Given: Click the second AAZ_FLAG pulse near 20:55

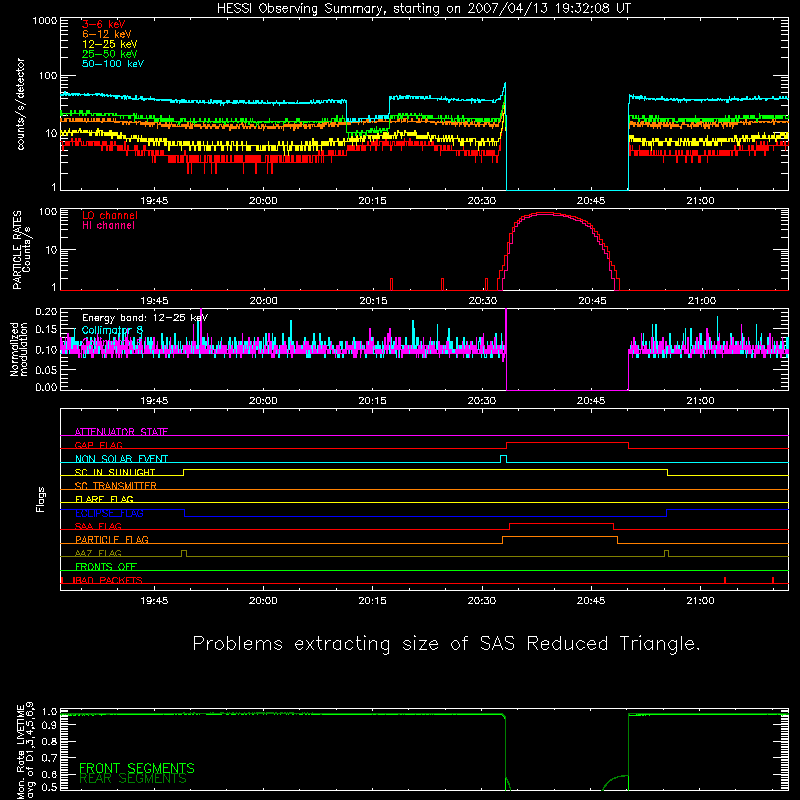Looking at the screenshot, I should 666,553.
